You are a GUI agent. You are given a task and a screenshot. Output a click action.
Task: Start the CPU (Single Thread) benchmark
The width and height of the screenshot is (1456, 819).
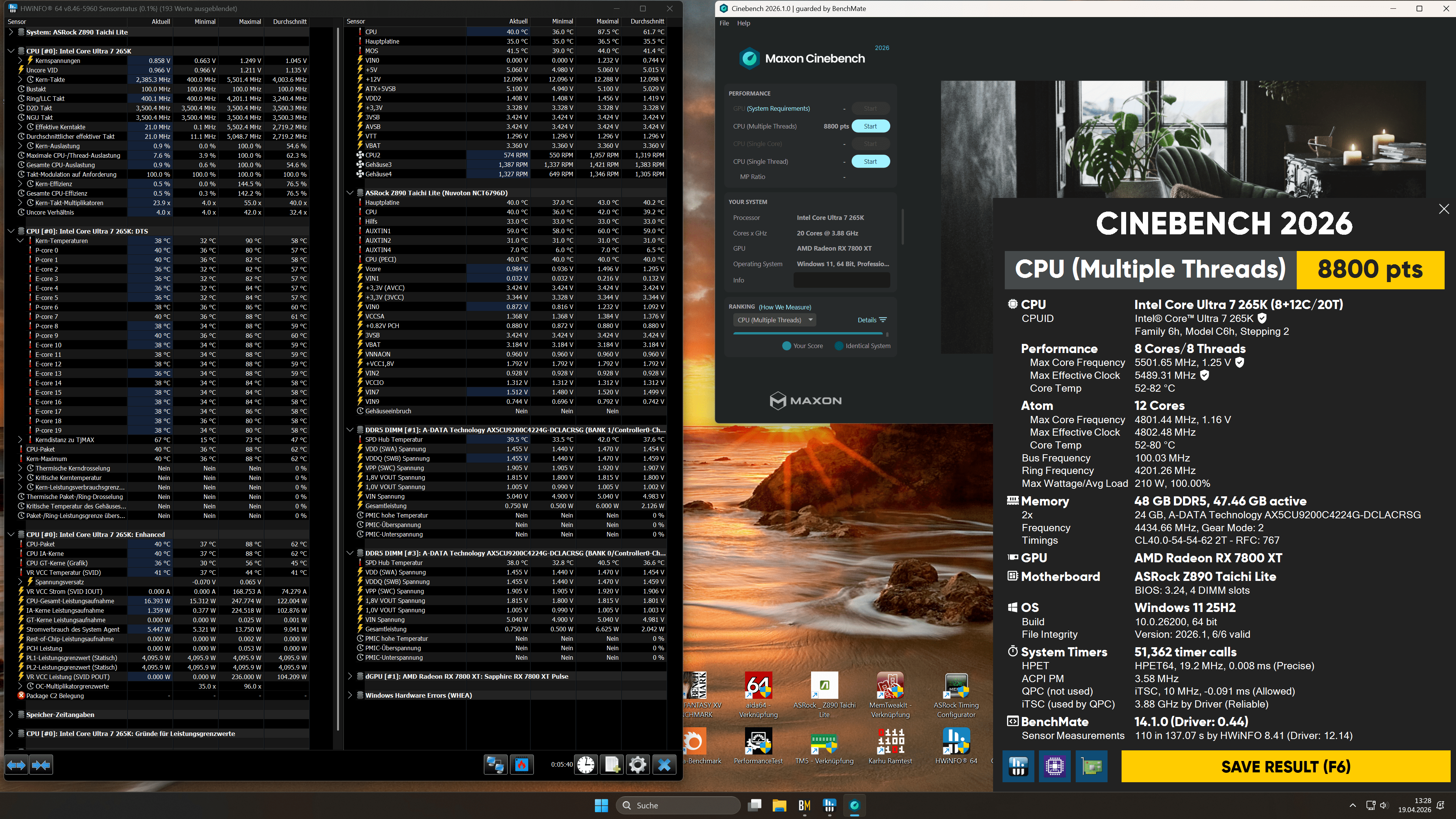coord(870,162)
